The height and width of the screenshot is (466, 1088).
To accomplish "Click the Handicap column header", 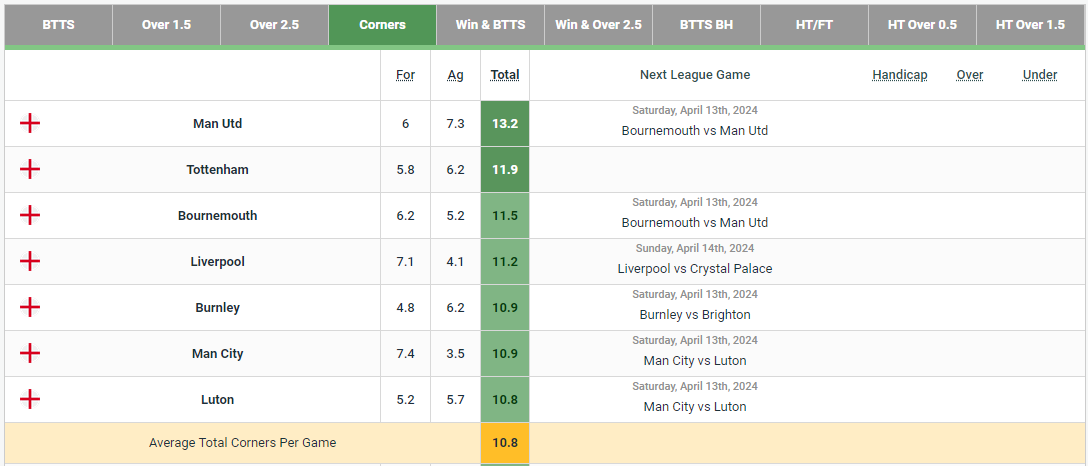I will pos(899,75).
